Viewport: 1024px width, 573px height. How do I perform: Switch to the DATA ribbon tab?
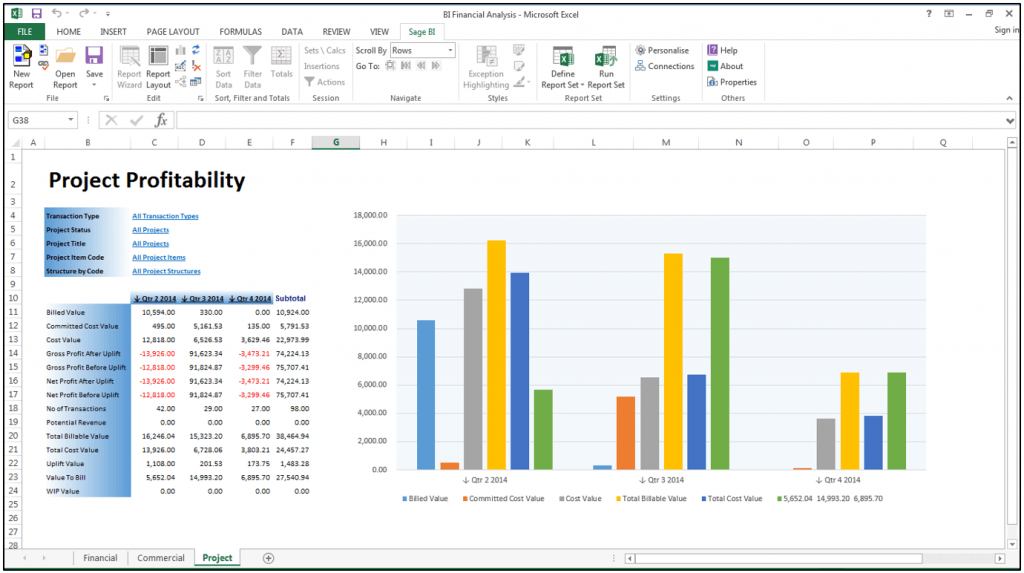(x=292, y=31)
